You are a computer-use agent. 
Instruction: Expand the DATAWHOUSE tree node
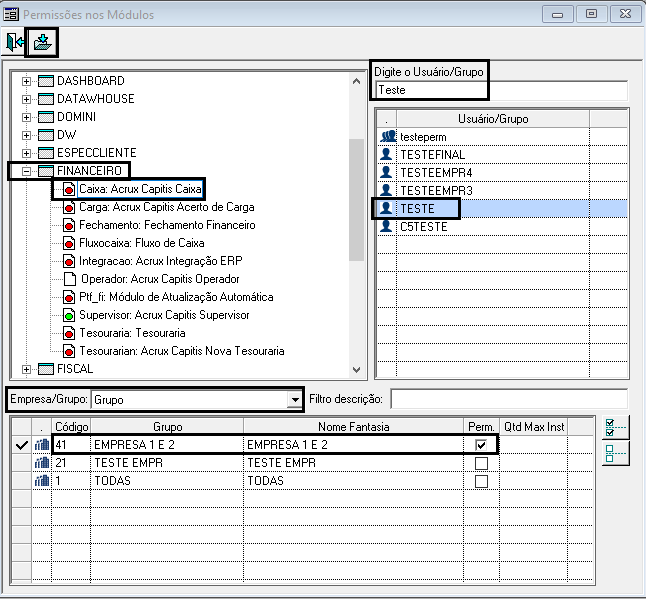click(26, 99)
